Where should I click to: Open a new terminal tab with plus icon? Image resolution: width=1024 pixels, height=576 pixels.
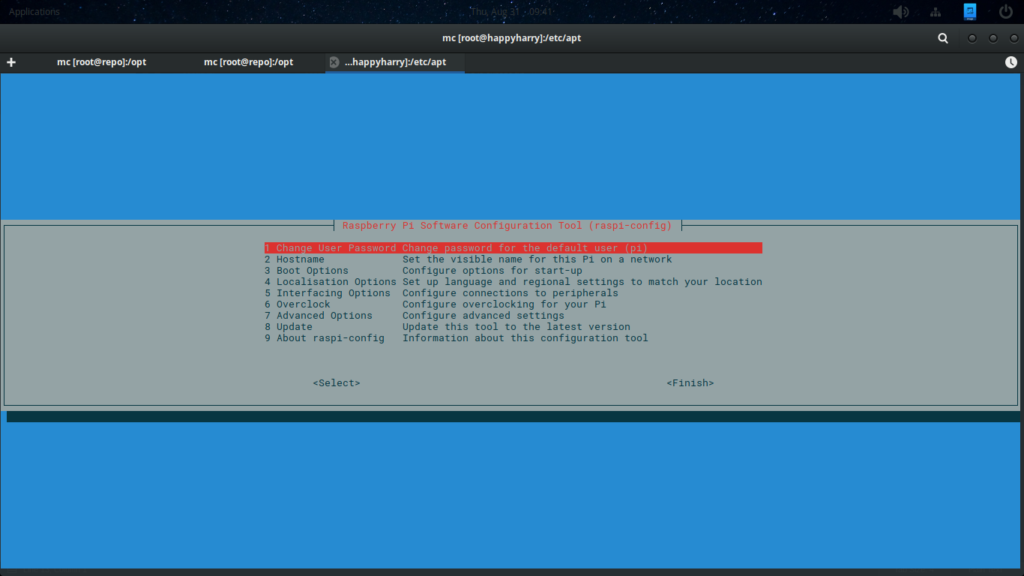point(11,62)
